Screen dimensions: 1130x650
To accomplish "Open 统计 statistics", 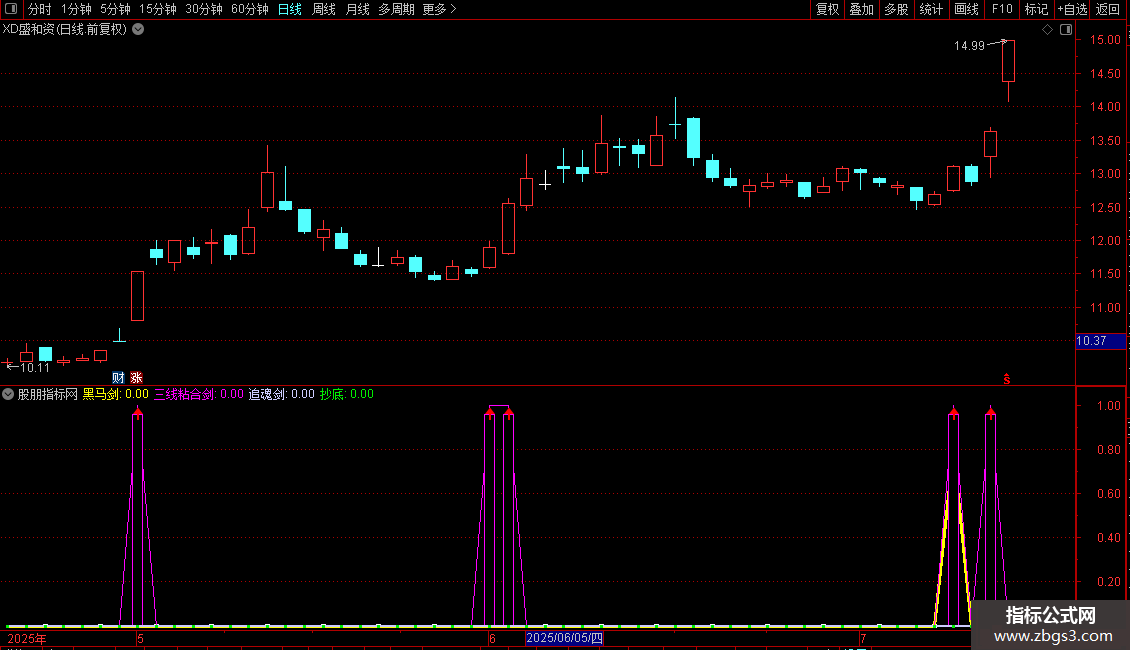I will [931, 9].
